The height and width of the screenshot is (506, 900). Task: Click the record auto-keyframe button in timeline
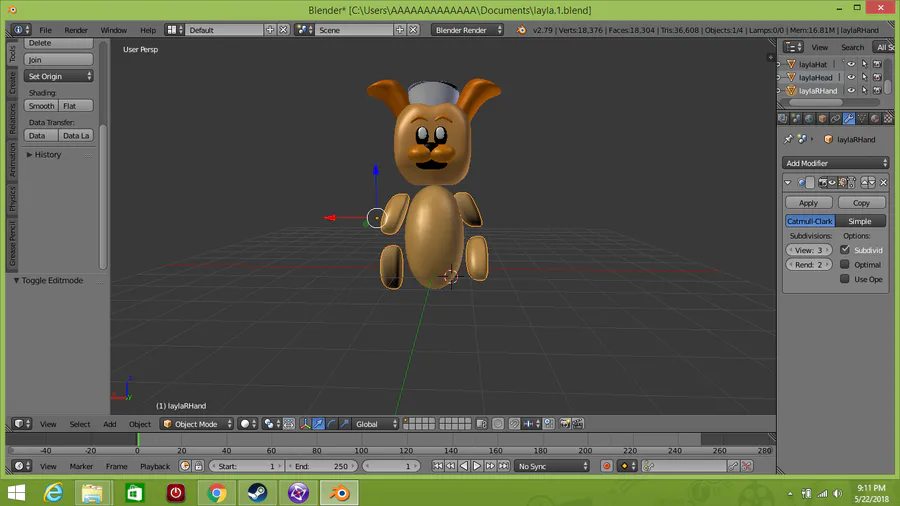point(607,466)
